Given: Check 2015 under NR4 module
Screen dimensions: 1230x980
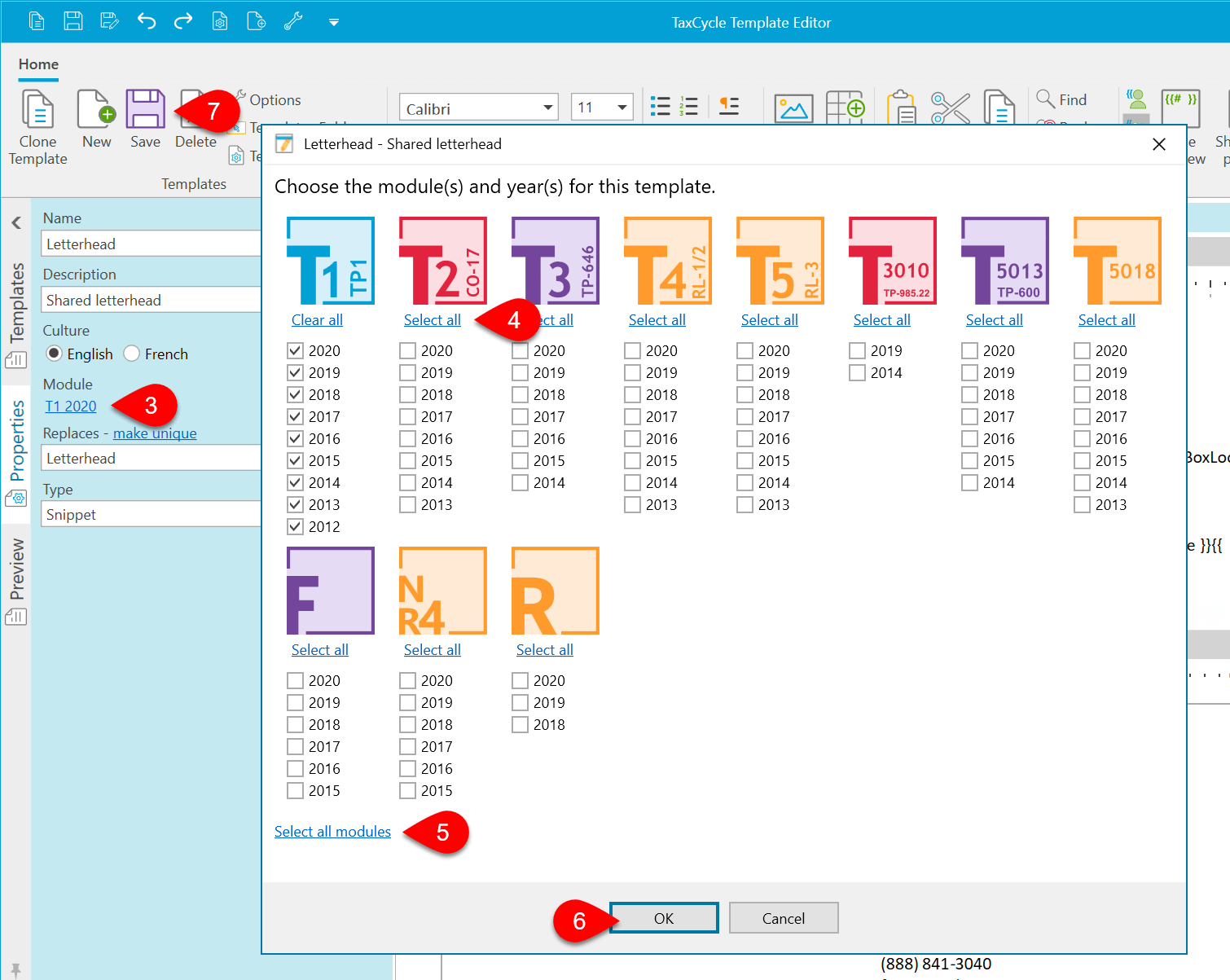Looking at the screenshot, I should tap(408, 791).
